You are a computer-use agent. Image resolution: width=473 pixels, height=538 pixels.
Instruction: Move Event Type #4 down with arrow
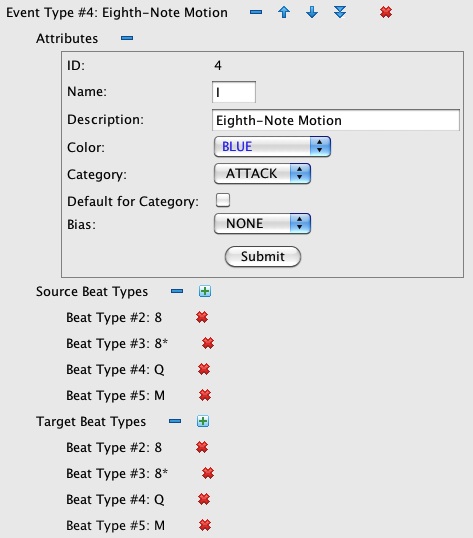pos(312,12)
